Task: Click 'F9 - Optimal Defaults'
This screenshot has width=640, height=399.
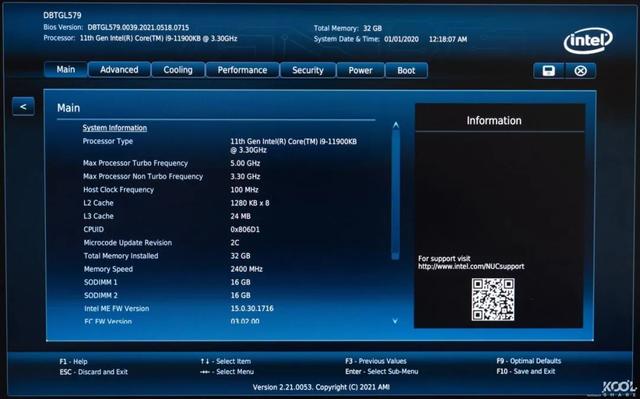Action: (529, 361)
